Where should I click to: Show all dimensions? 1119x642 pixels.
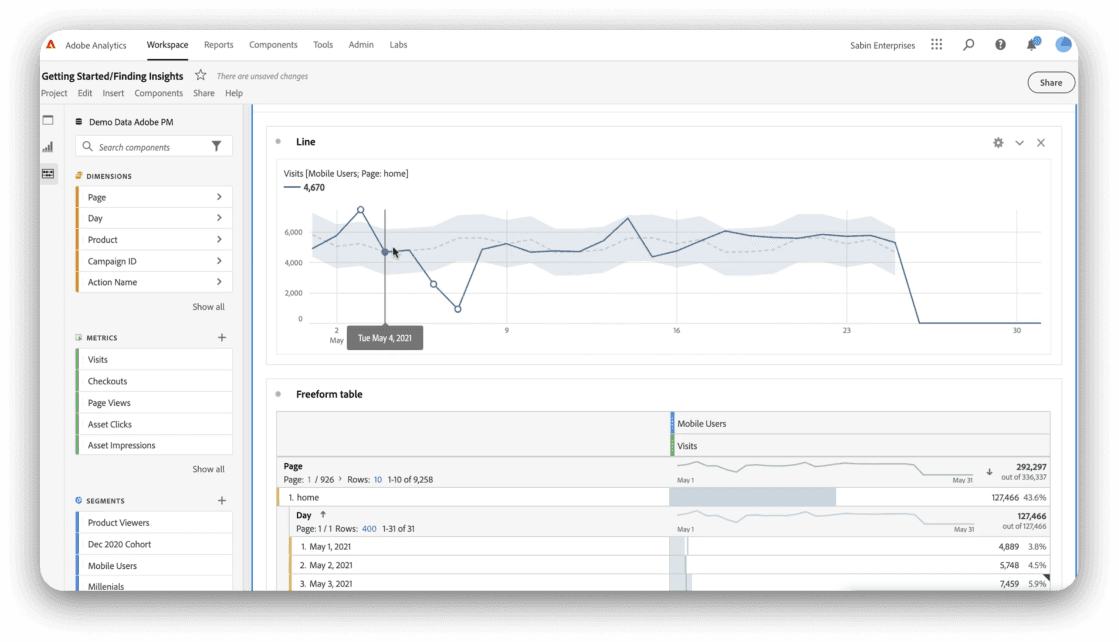pos(208,307)
